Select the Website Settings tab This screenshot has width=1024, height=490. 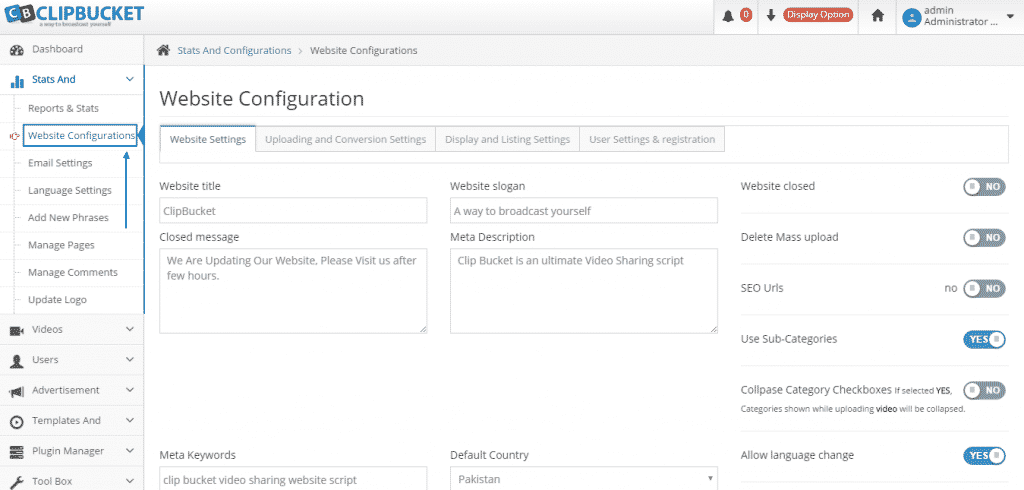pos(208,139)
